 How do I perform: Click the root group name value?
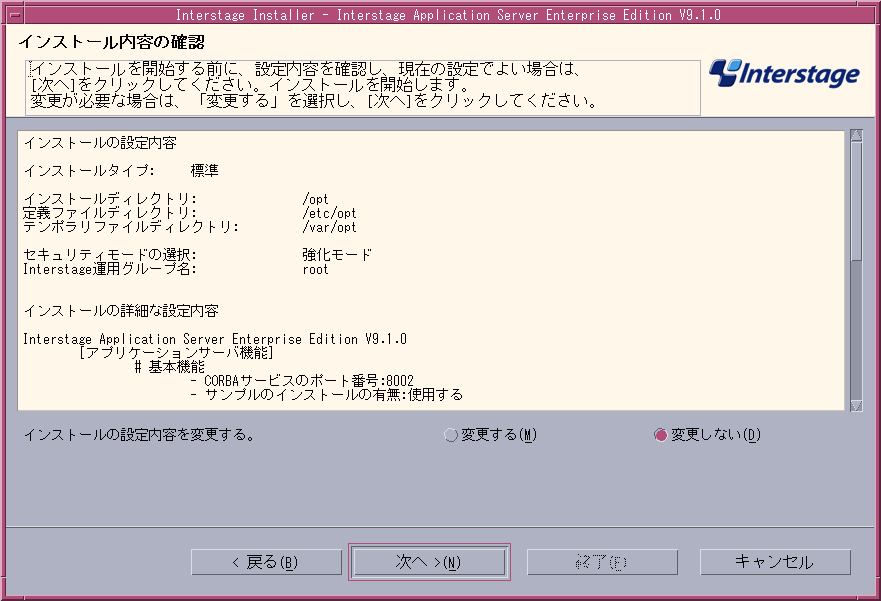click(315, 270)
